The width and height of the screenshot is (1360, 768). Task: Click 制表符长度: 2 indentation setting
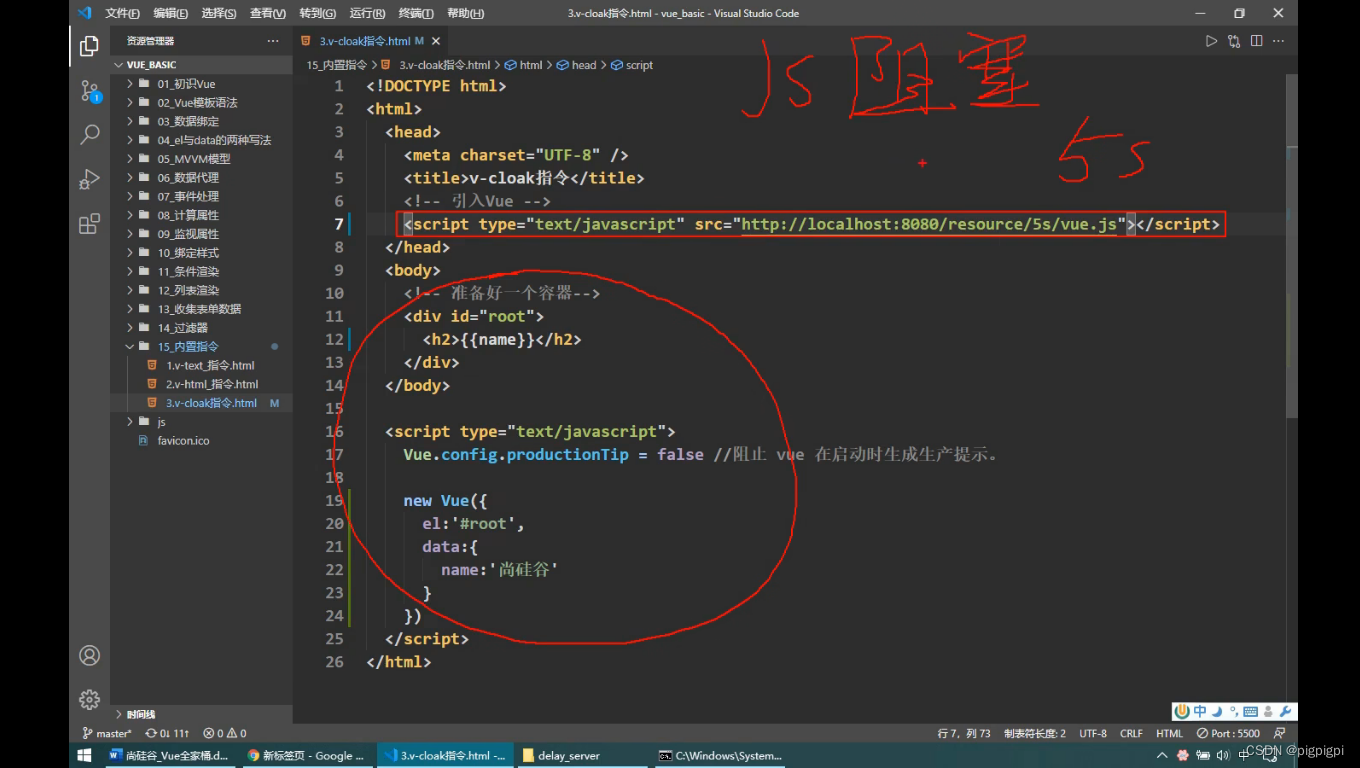tap(1034, 733)
